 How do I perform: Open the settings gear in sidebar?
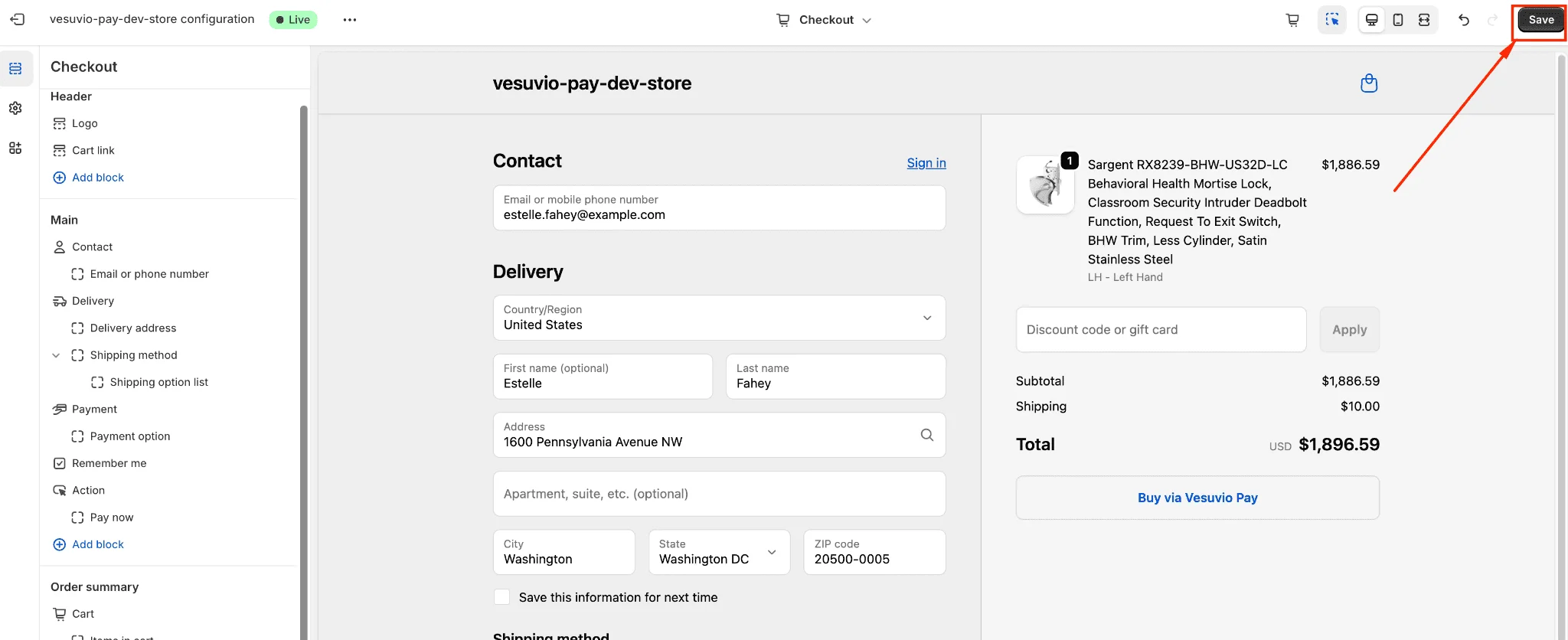click(15, 108)
